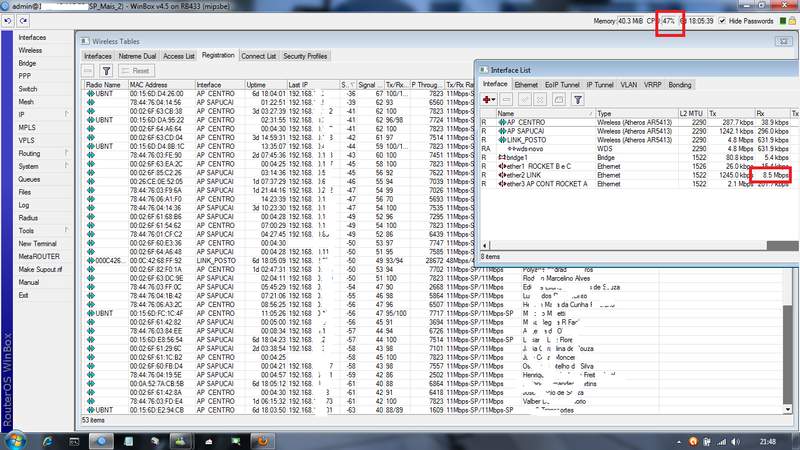Open MetaROUTER in the left menu
Image resolution: width=800 pixels, height=450 pixels.
pyautogui.click(x=39, y=257)
